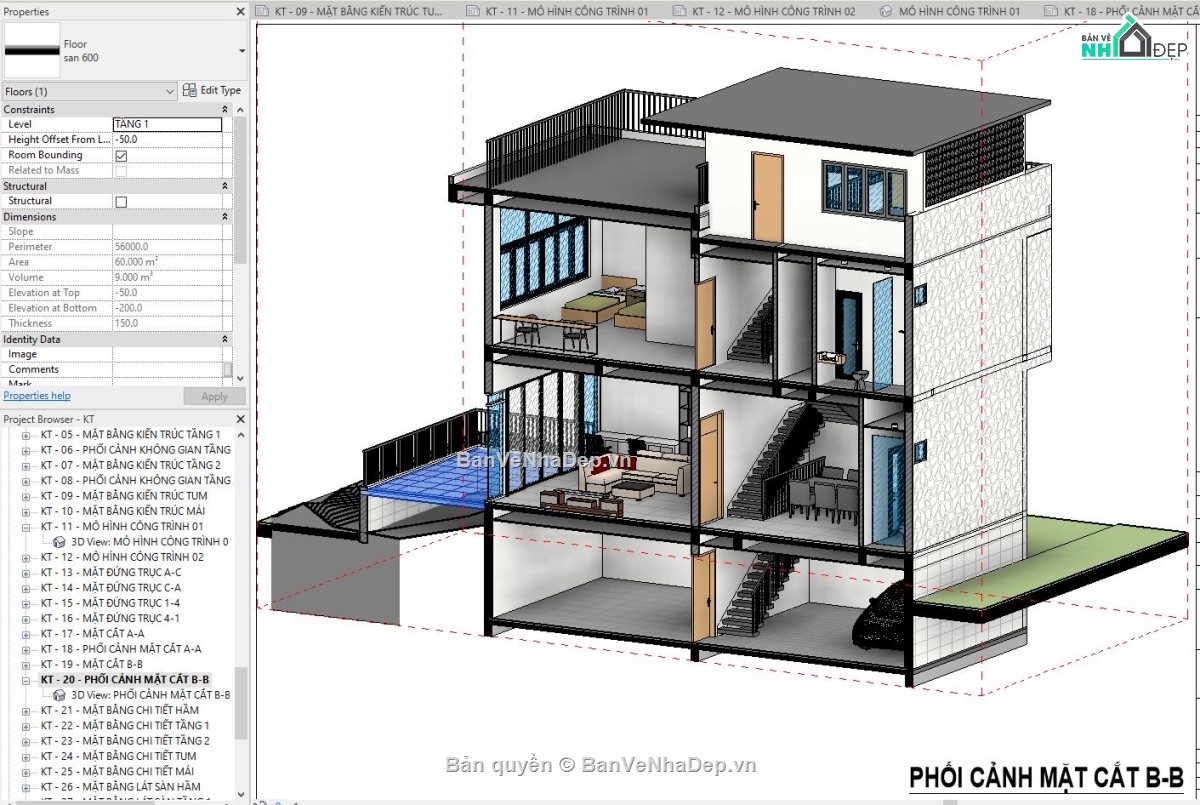Collapse the KT - 11 tree node
Screen dimensions: 1200x805
click(26, 526)
